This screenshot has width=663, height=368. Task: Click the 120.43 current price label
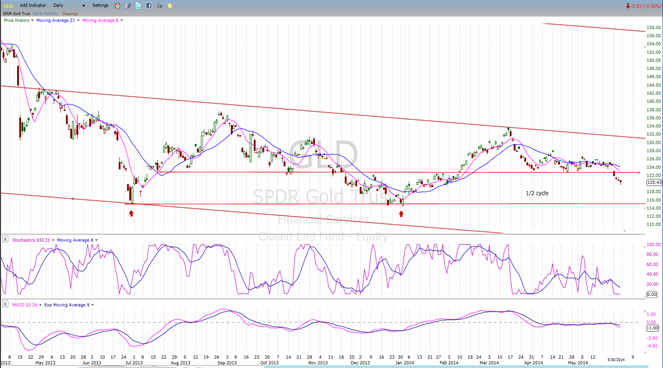click(x=654, y=182)
